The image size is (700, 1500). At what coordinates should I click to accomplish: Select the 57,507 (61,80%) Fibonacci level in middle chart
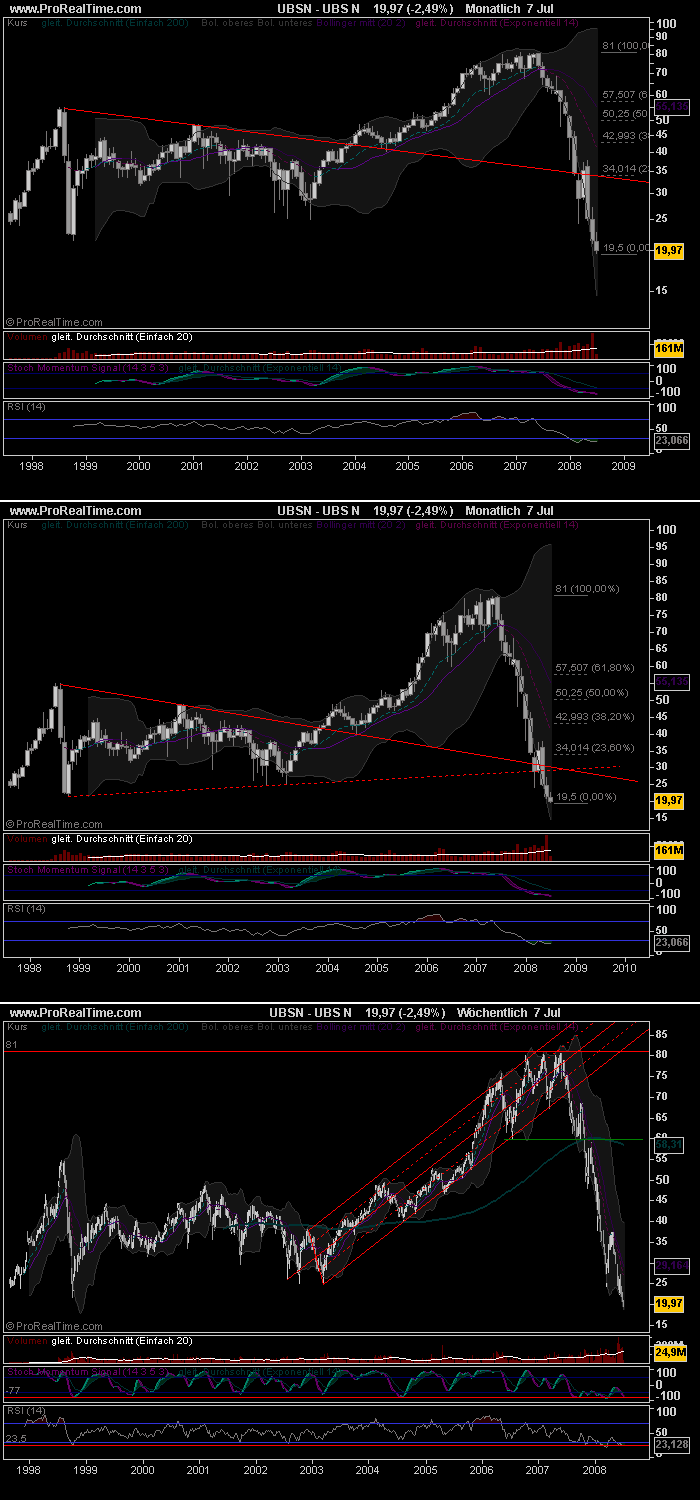click(591, 666)
